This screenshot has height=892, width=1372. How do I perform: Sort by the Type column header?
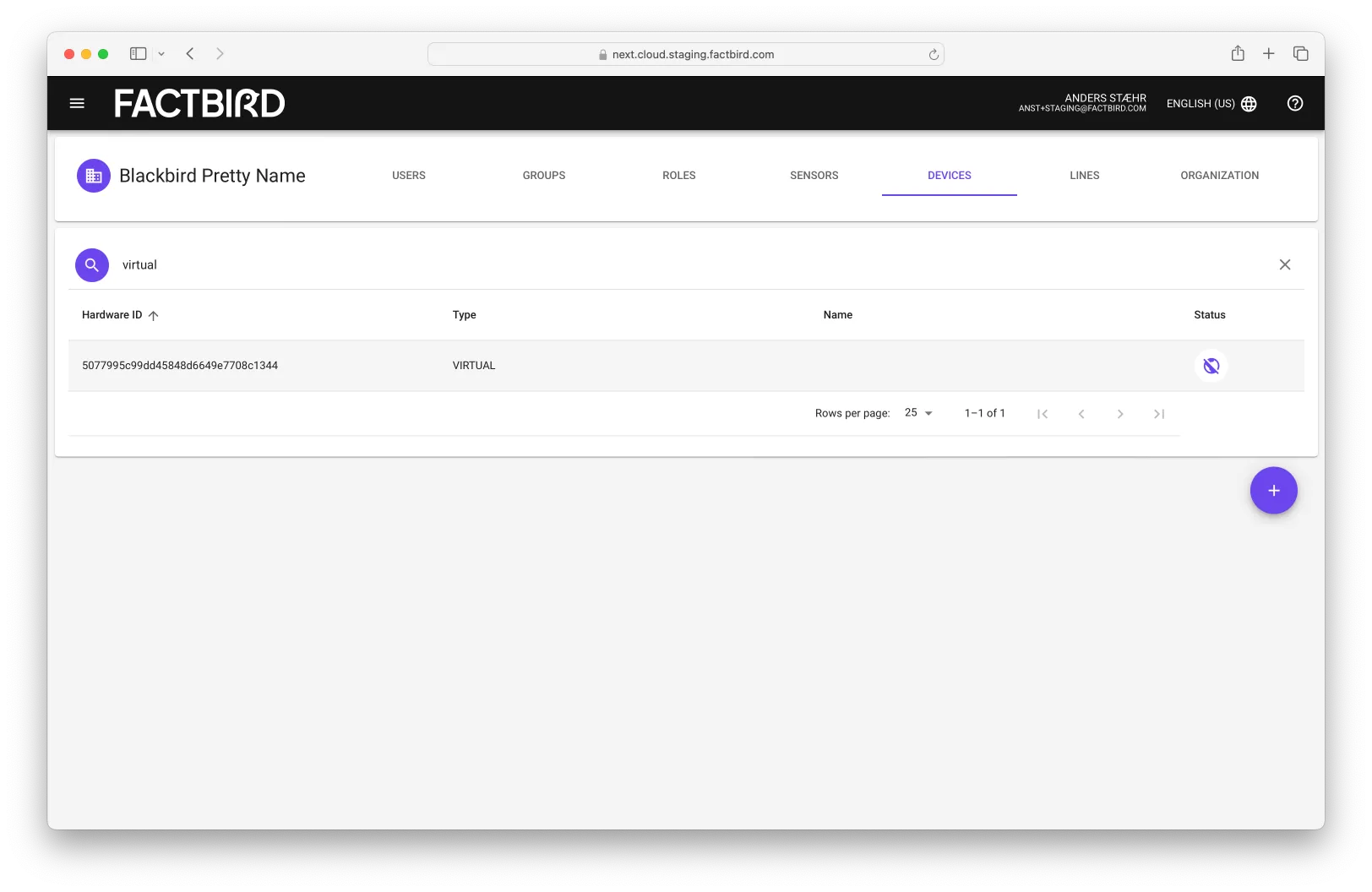click(x=464, y=315)
